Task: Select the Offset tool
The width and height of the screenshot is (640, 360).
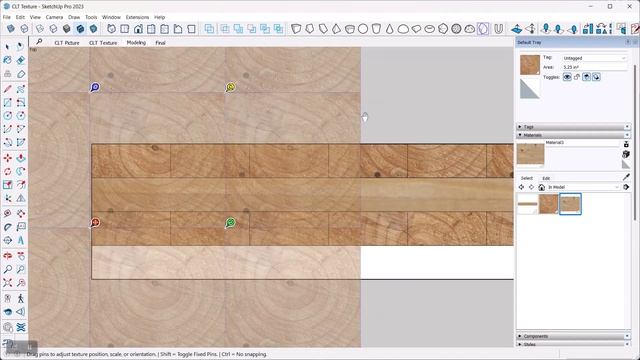Action: click(20, 185)
